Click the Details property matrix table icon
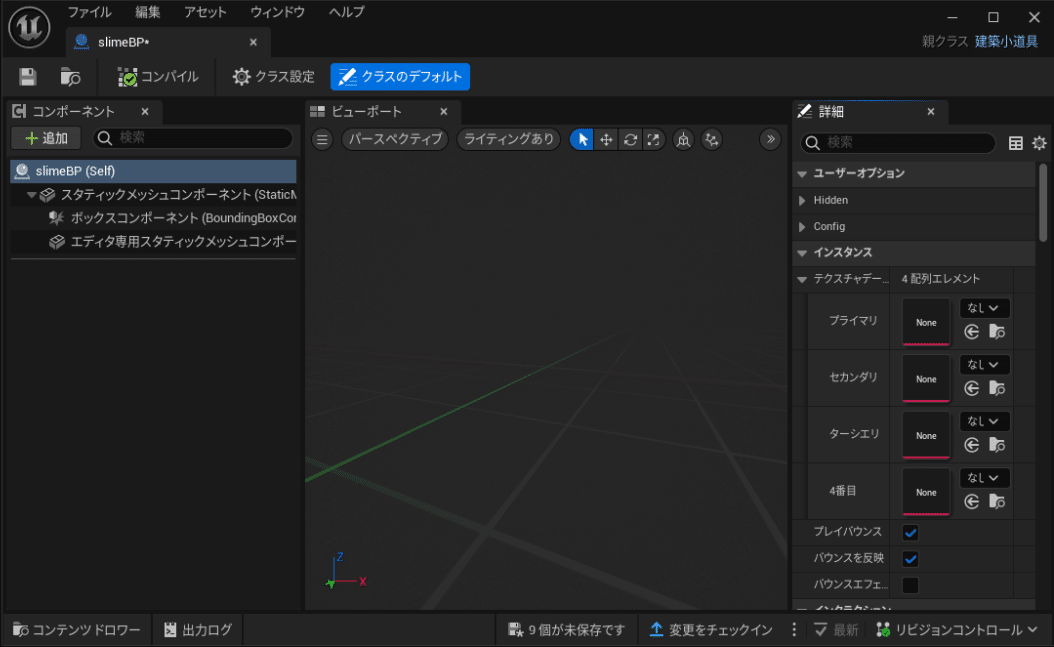This screenshot has width=1054, height=647. [1016, 143]
